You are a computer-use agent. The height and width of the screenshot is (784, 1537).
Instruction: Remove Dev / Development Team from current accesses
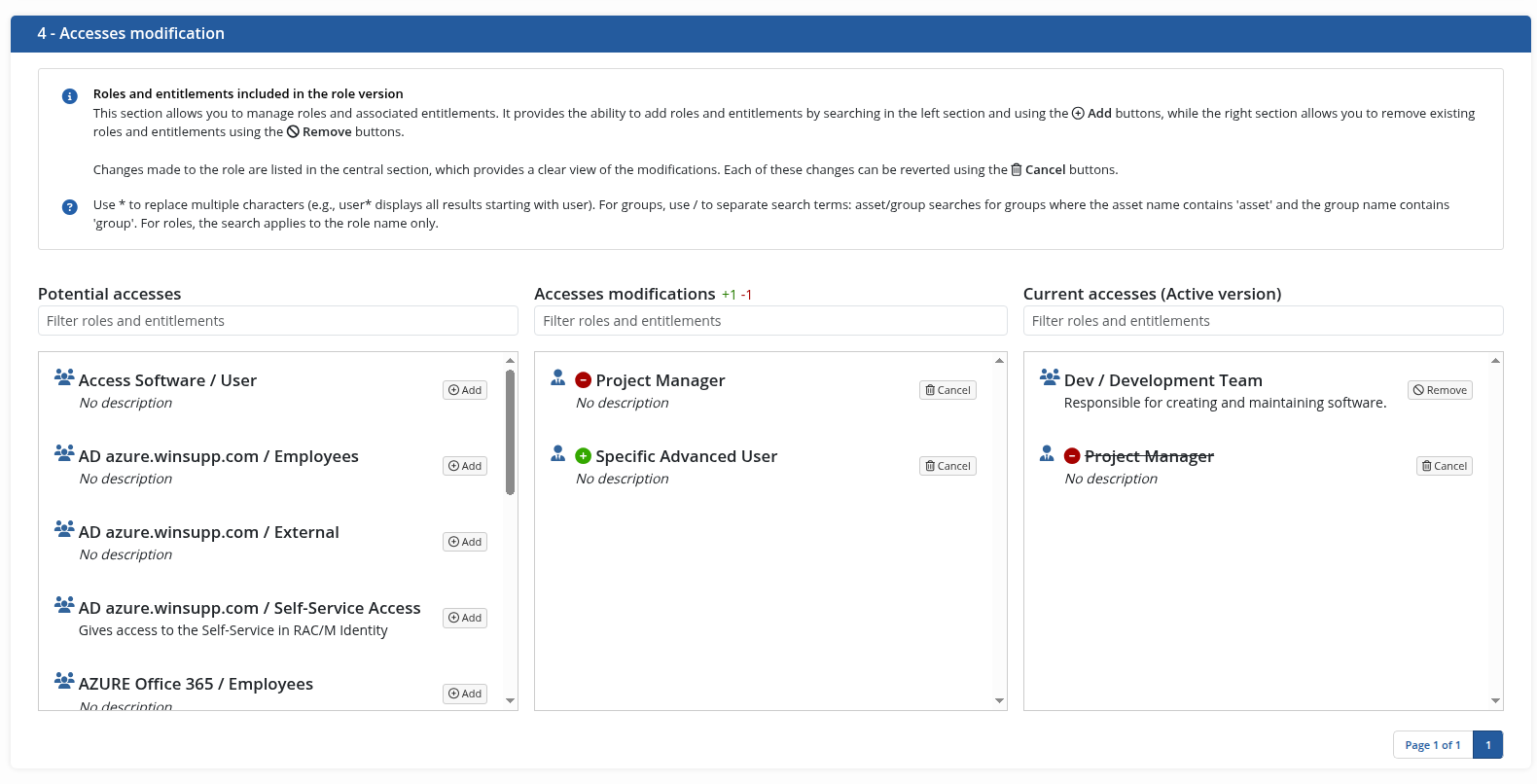click(1440, 390)
